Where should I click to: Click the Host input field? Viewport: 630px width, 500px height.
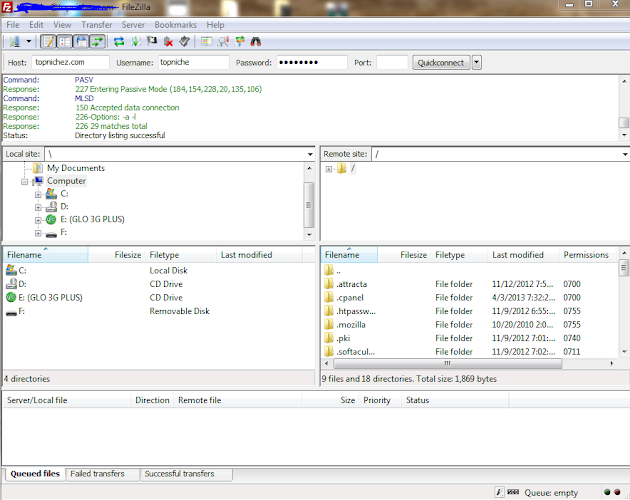pyautogui.click(x=70, y=62)
